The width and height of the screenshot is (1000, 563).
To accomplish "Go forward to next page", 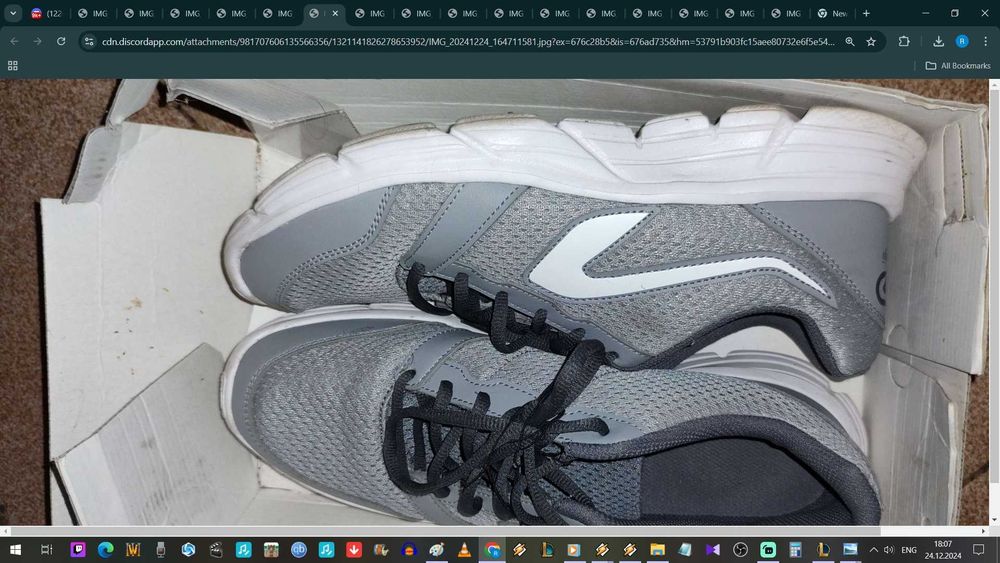I will 38,41.
